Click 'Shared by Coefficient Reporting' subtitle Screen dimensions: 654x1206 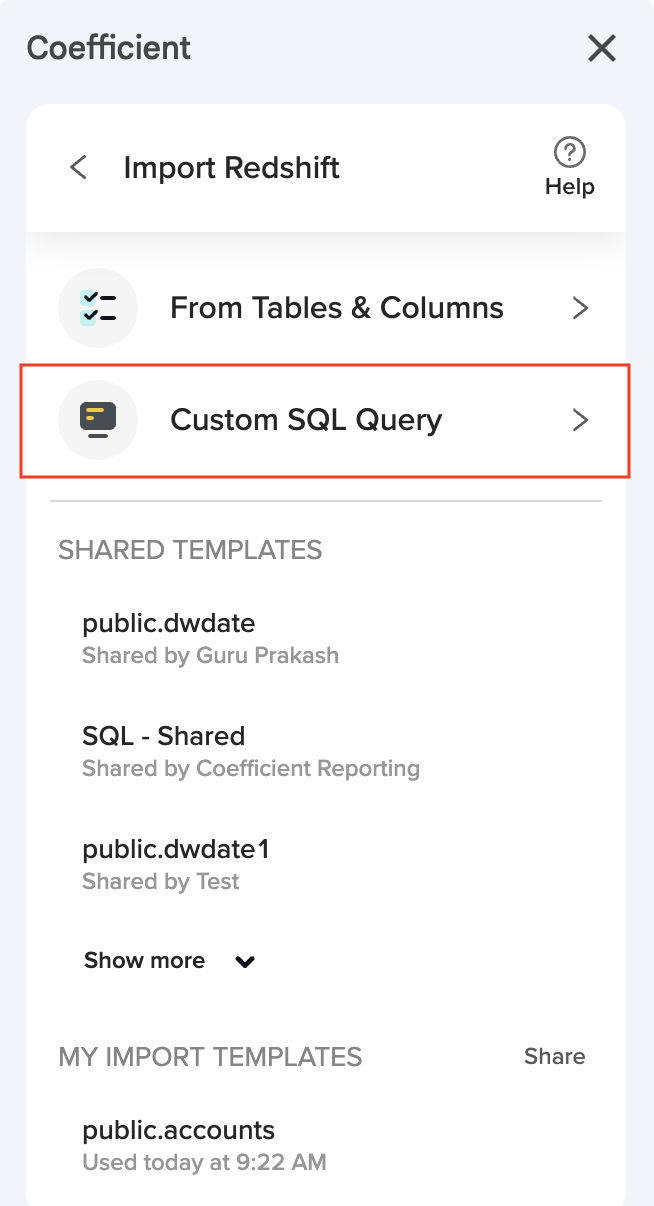250,769
